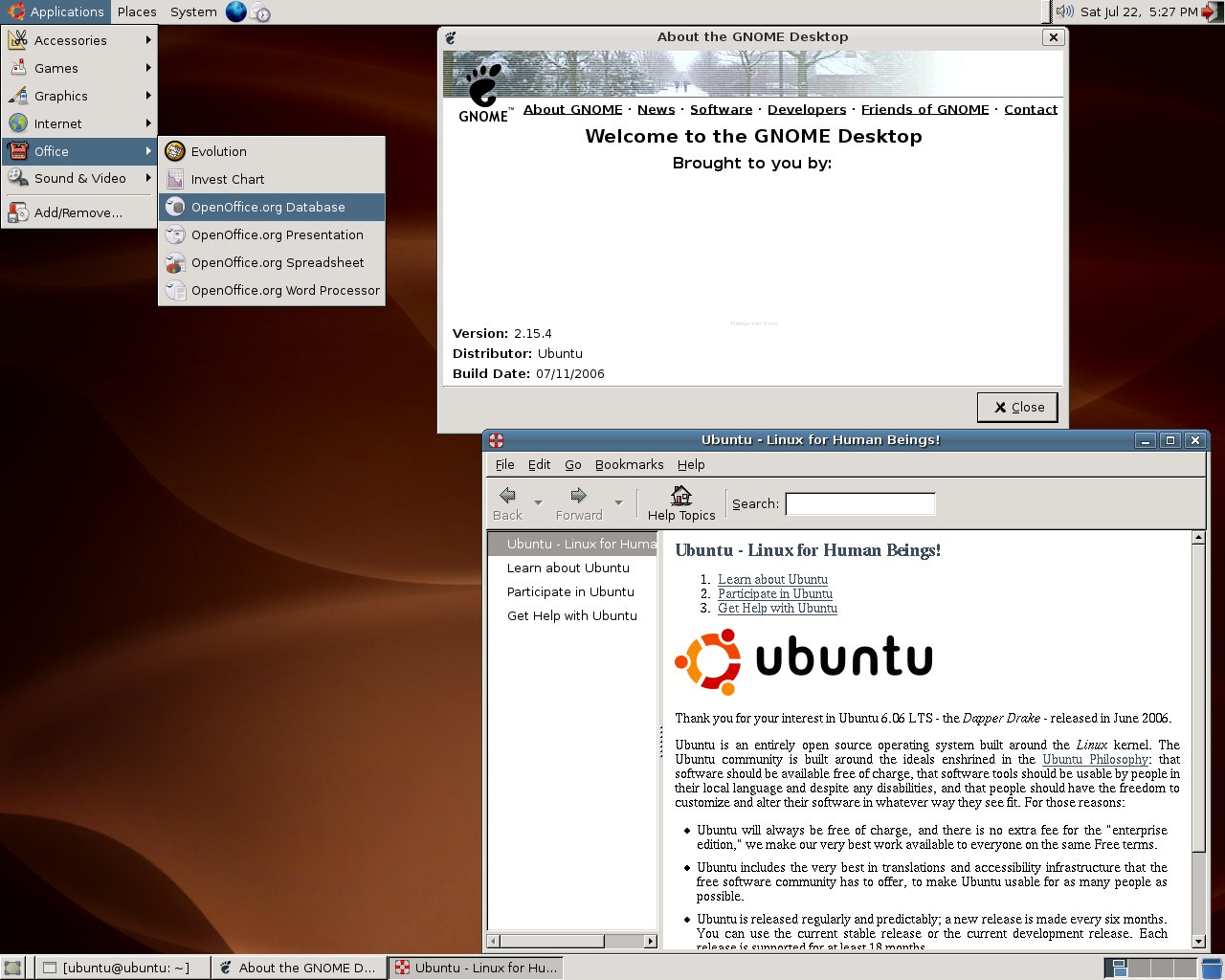Click the Internet globe category icon
The height and width of the screenshot is (980, 1225).
pyautogui.click(x=18, y=123)
